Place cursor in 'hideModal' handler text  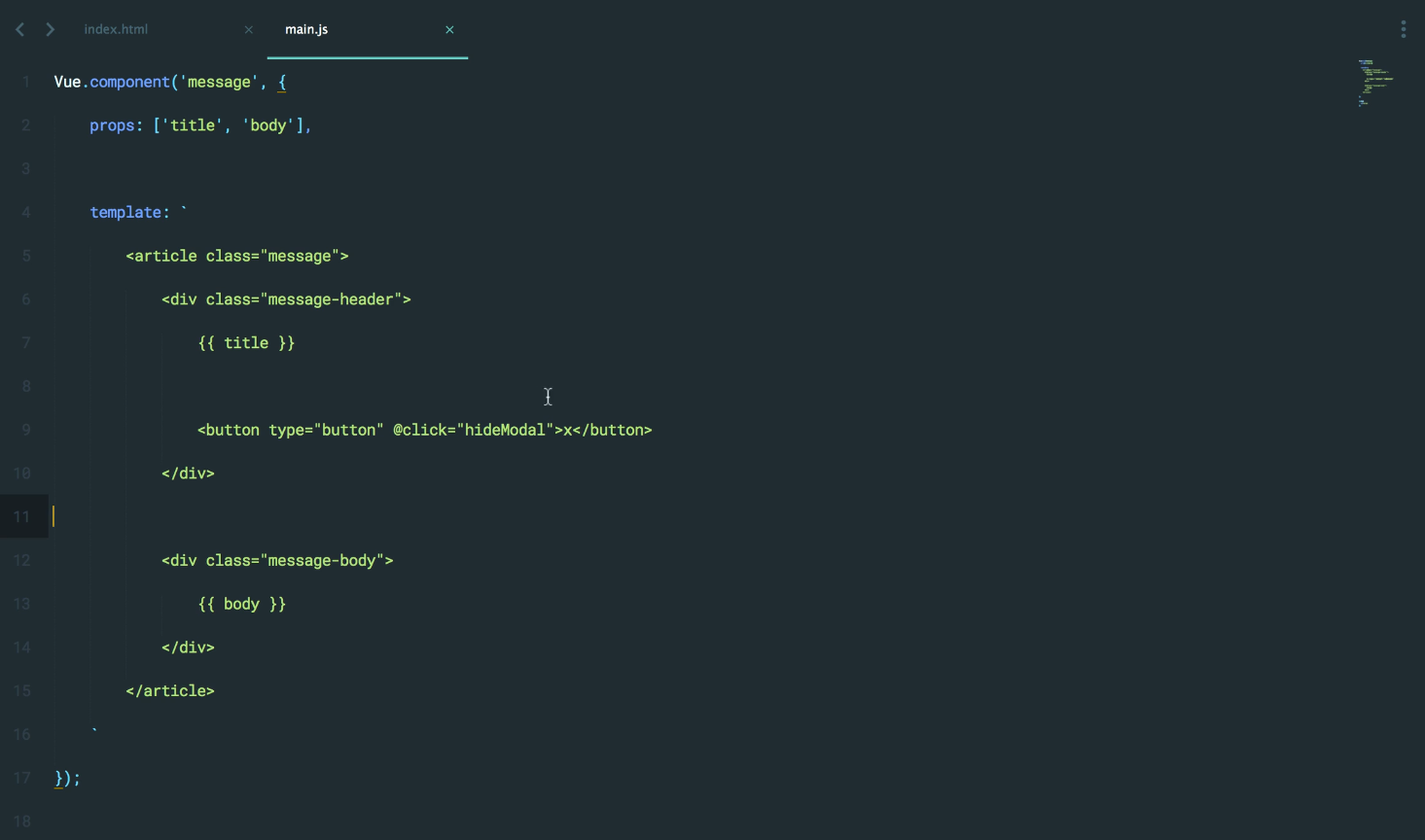(x=504, y=430)
